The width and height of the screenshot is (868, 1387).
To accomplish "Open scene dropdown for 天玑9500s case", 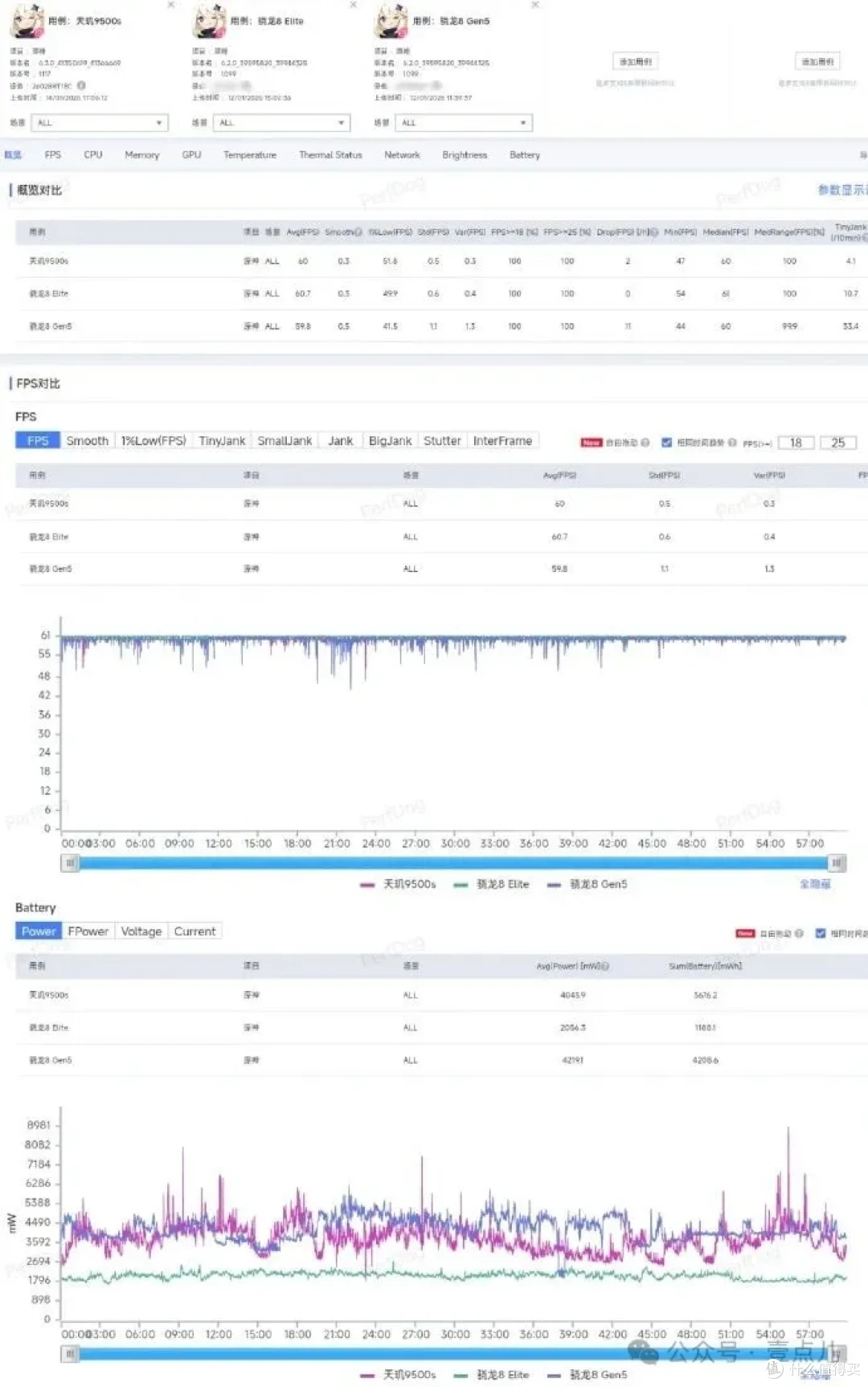I will 100,123.
